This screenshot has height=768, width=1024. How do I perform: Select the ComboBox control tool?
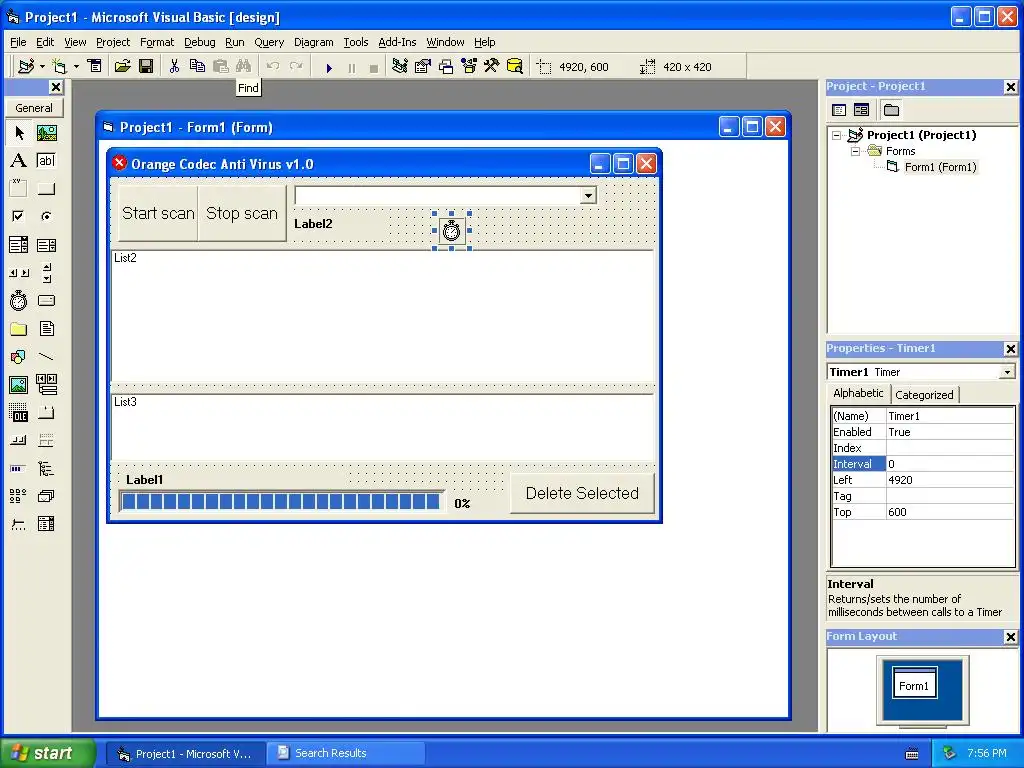pyautogui.click(x=19, y=245)
